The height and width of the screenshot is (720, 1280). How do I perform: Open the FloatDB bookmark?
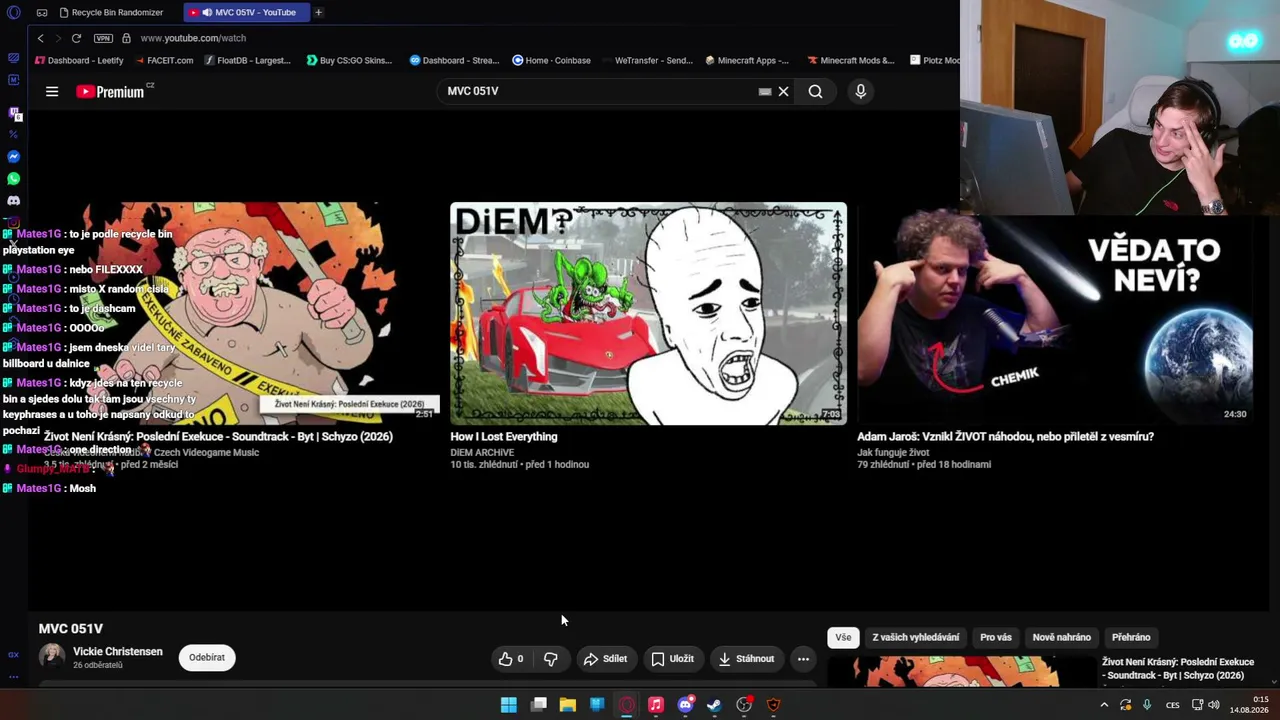pyautogui.click(x=247, y=60)
